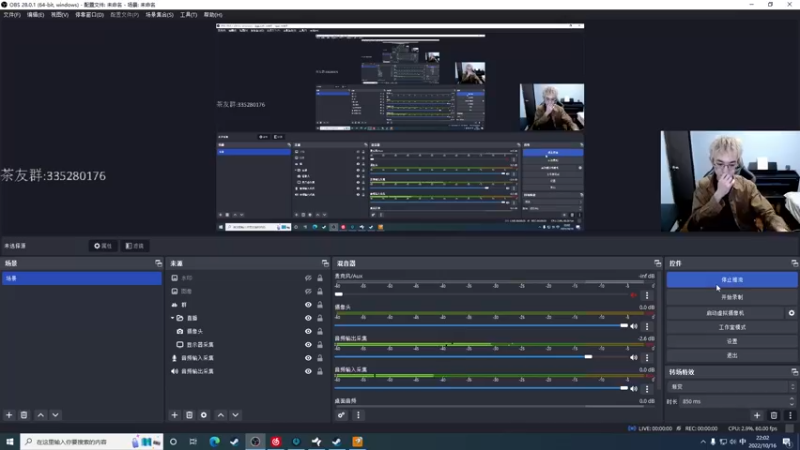Undock the Audio Mixer (混音器) panel
The height and width of the screenshot is (450, 800).
coord(657,263)
